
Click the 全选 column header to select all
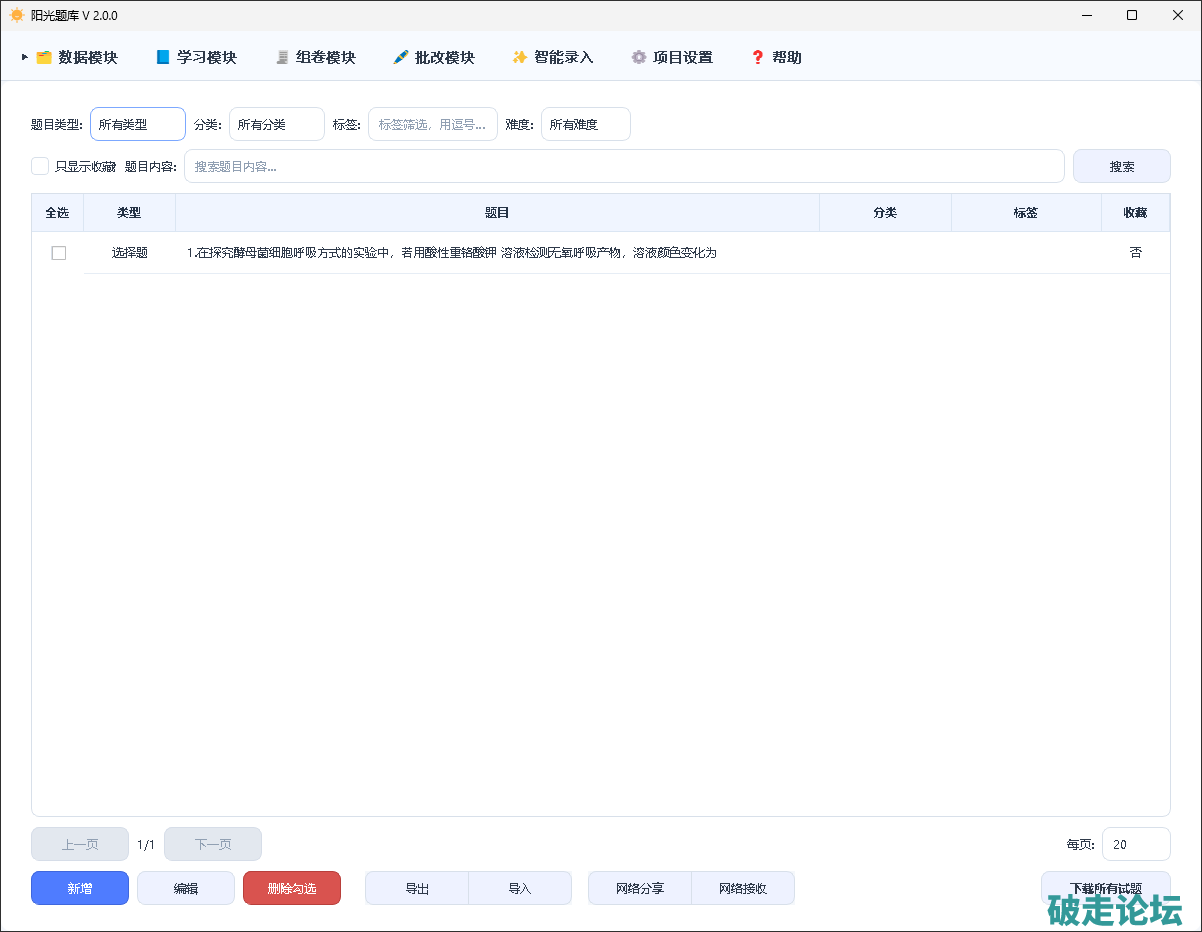coord(57,213)
